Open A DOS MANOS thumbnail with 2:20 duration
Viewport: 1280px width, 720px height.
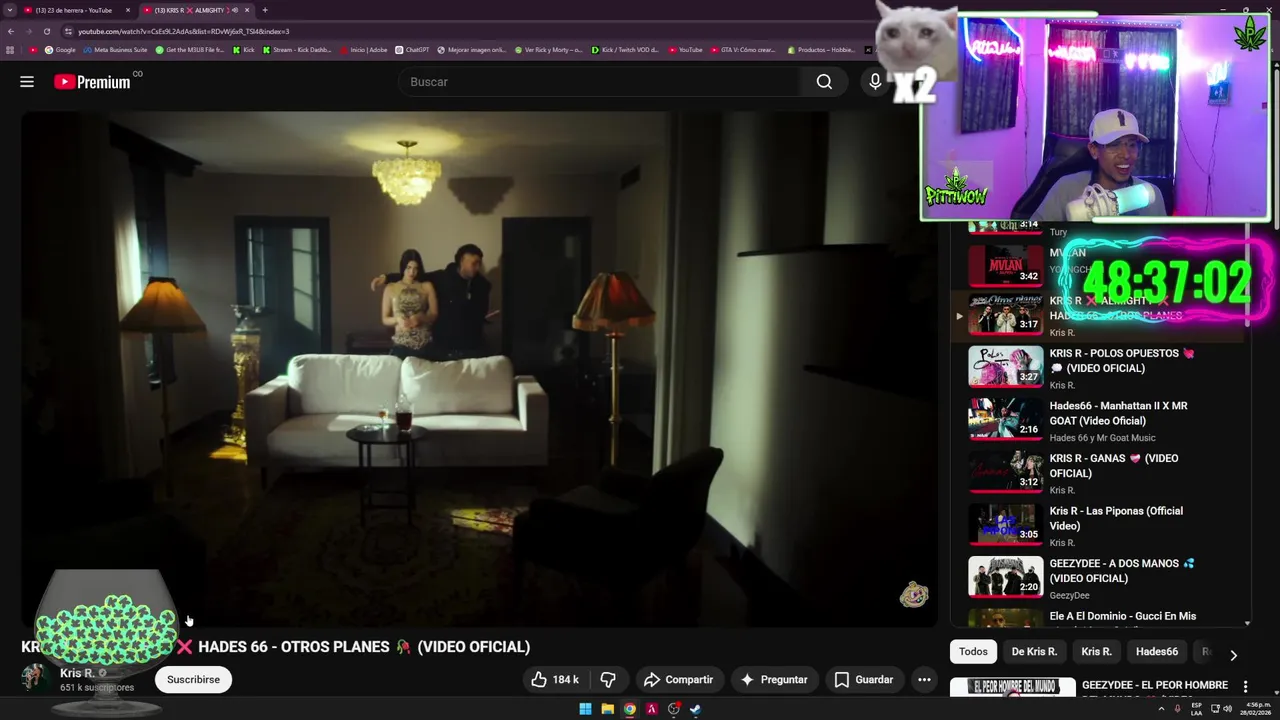point(1006,577)
